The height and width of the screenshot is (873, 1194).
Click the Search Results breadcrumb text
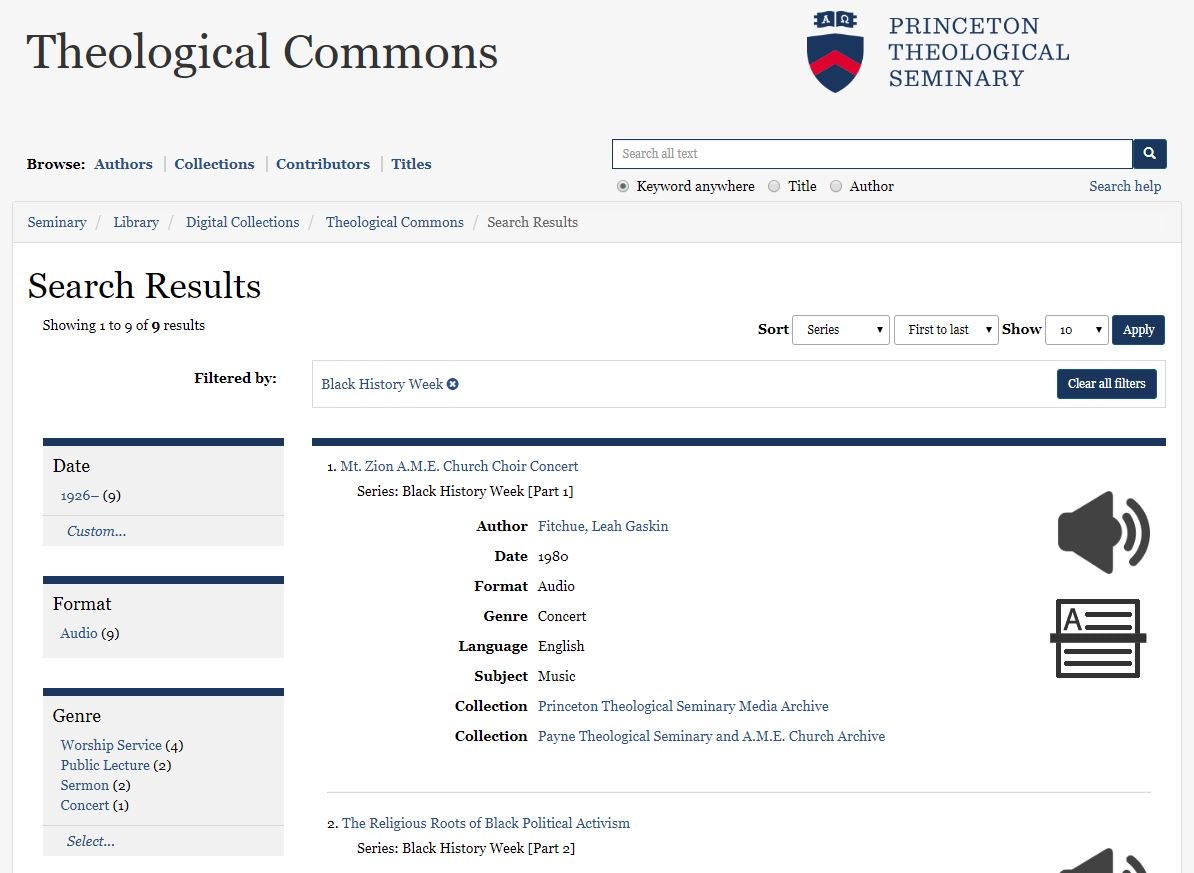[532, 222]
